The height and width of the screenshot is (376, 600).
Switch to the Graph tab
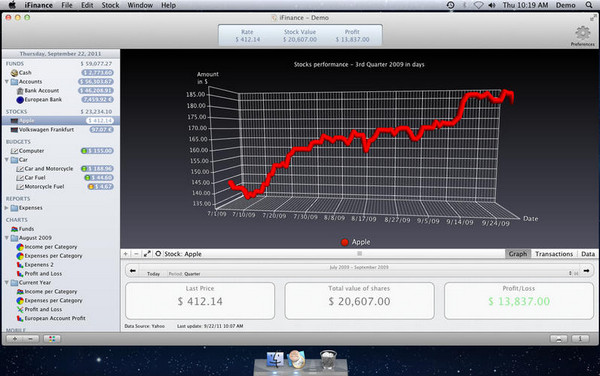coord(518,254)
